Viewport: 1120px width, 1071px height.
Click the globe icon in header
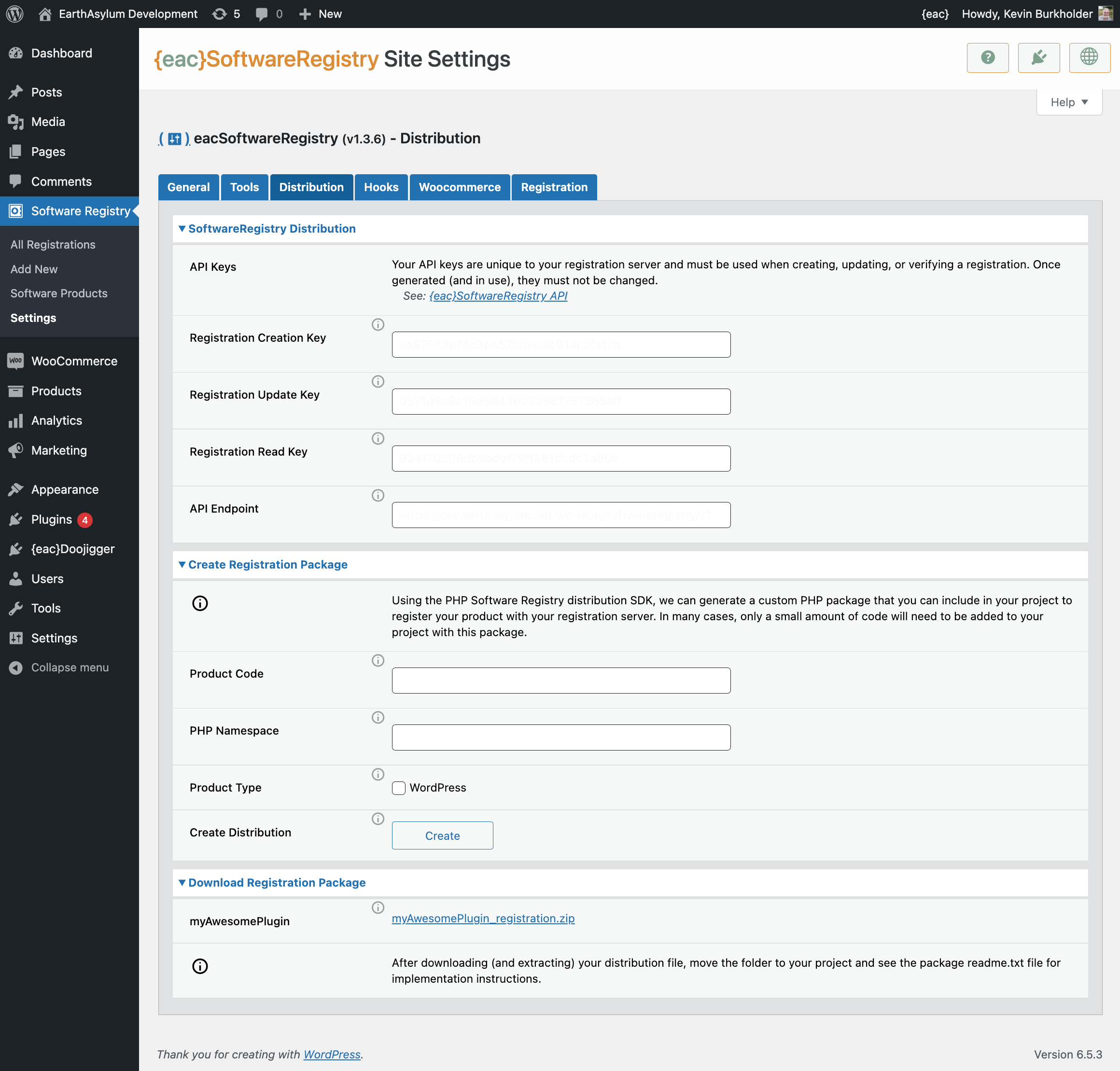pos(1089,57)
